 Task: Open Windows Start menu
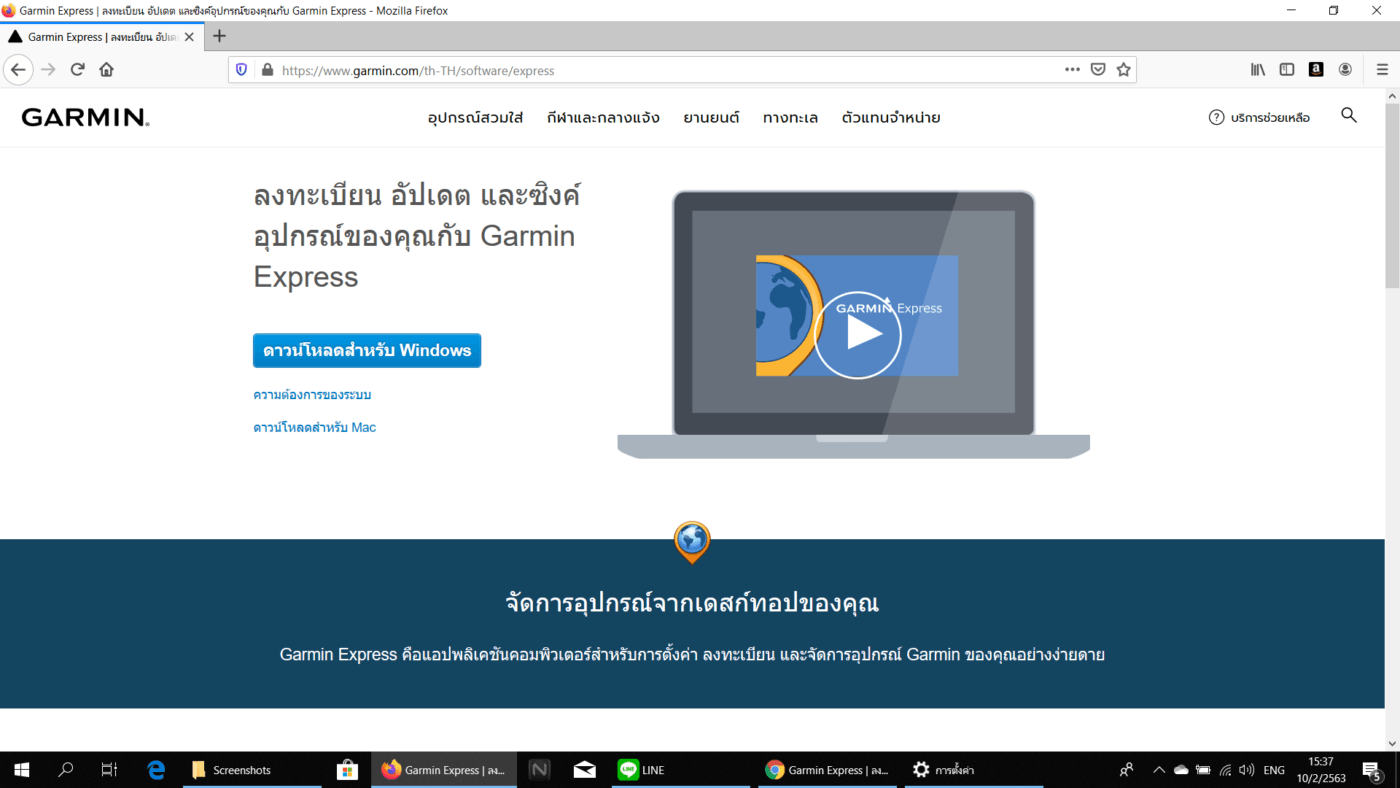tap(21, 770)
